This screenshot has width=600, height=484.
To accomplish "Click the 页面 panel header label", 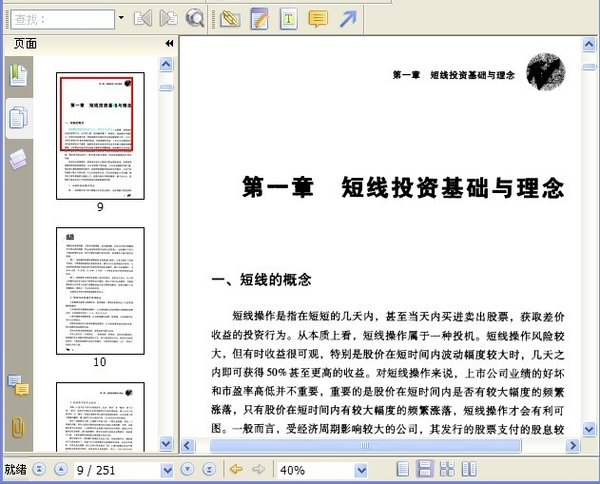I will (x=25, y=43).
